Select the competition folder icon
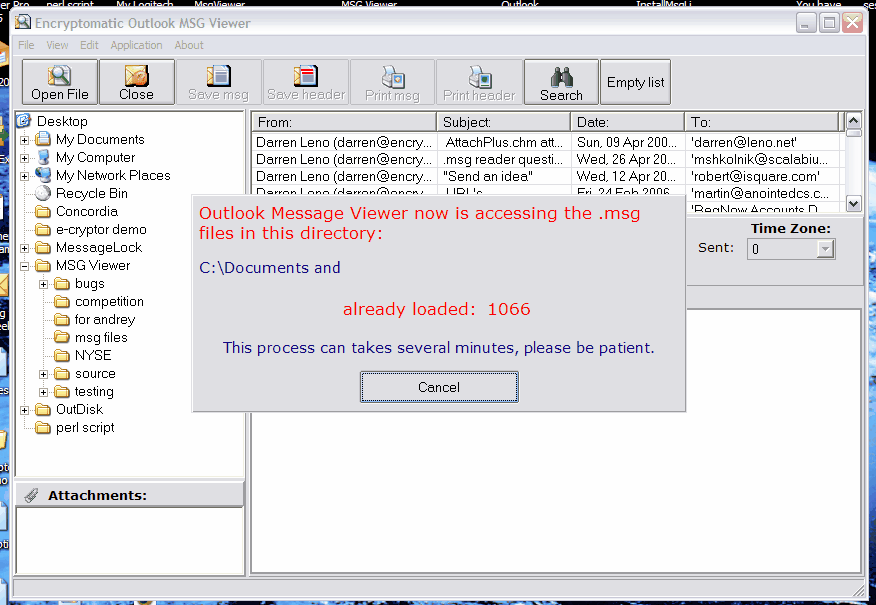876x605 pixels. point(62,302)
